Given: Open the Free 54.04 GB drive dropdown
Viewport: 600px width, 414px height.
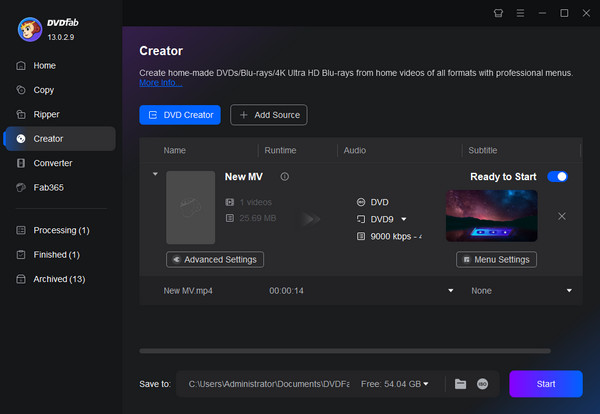Looking at the screenshot, I should (426, 384).
